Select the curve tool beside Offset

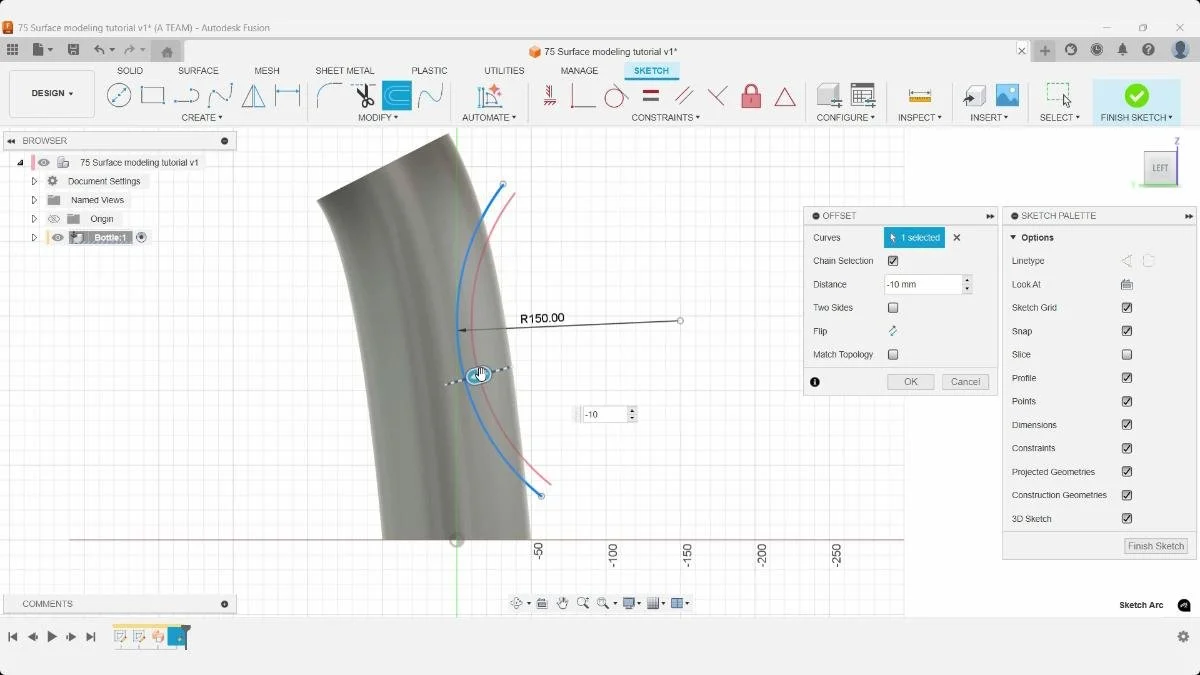430,96
